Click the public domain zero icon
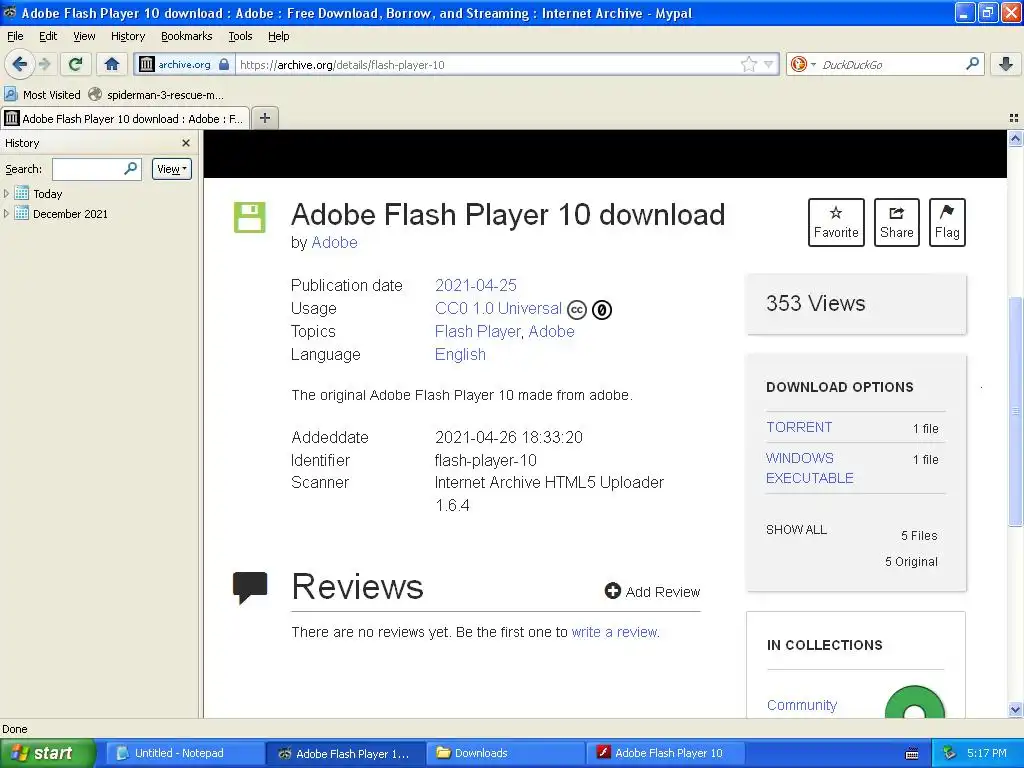Screen dimensions: 1024x768 [x=601, y=310]
